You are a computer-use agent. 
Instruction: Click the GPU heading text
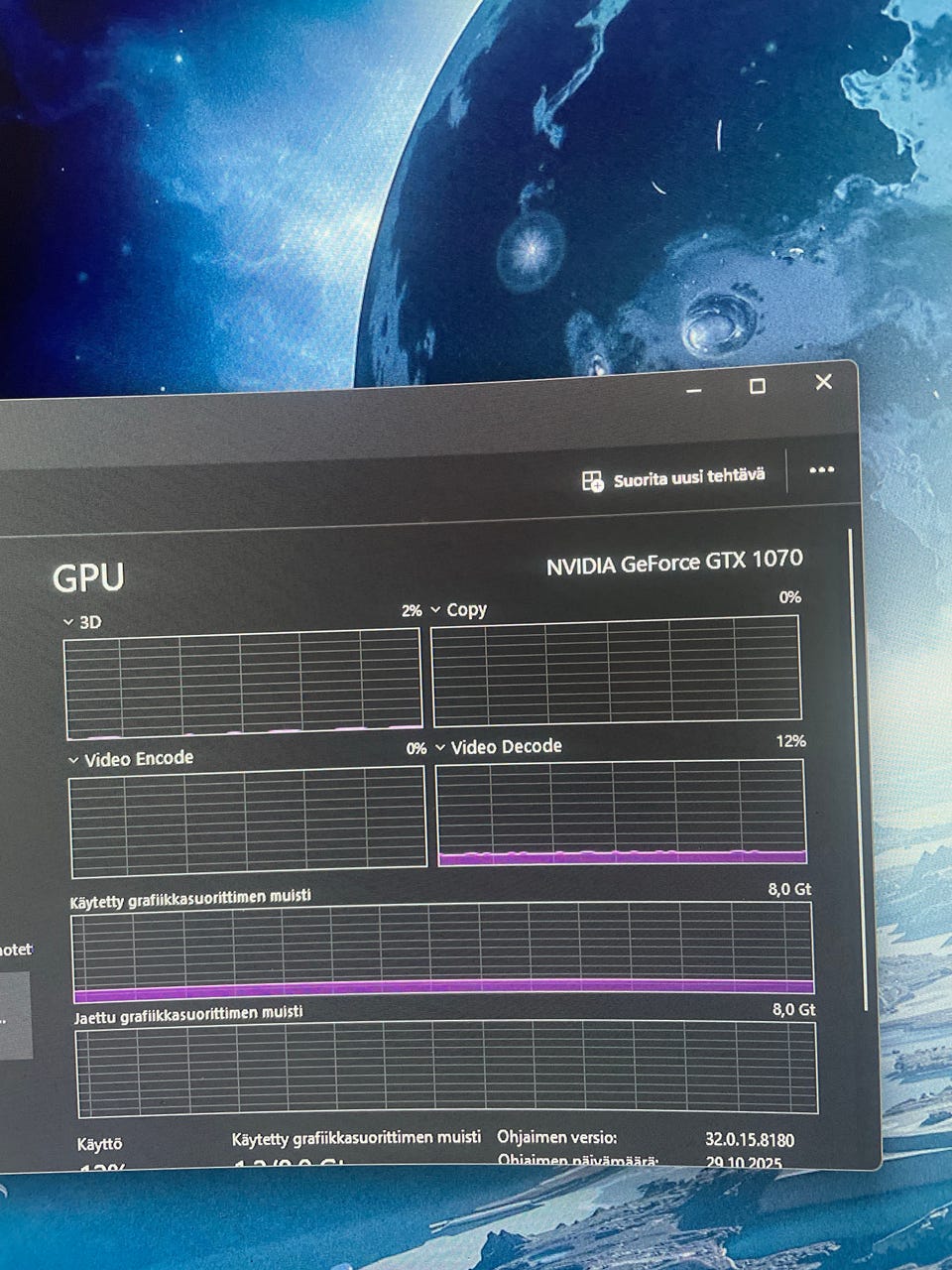88,577
